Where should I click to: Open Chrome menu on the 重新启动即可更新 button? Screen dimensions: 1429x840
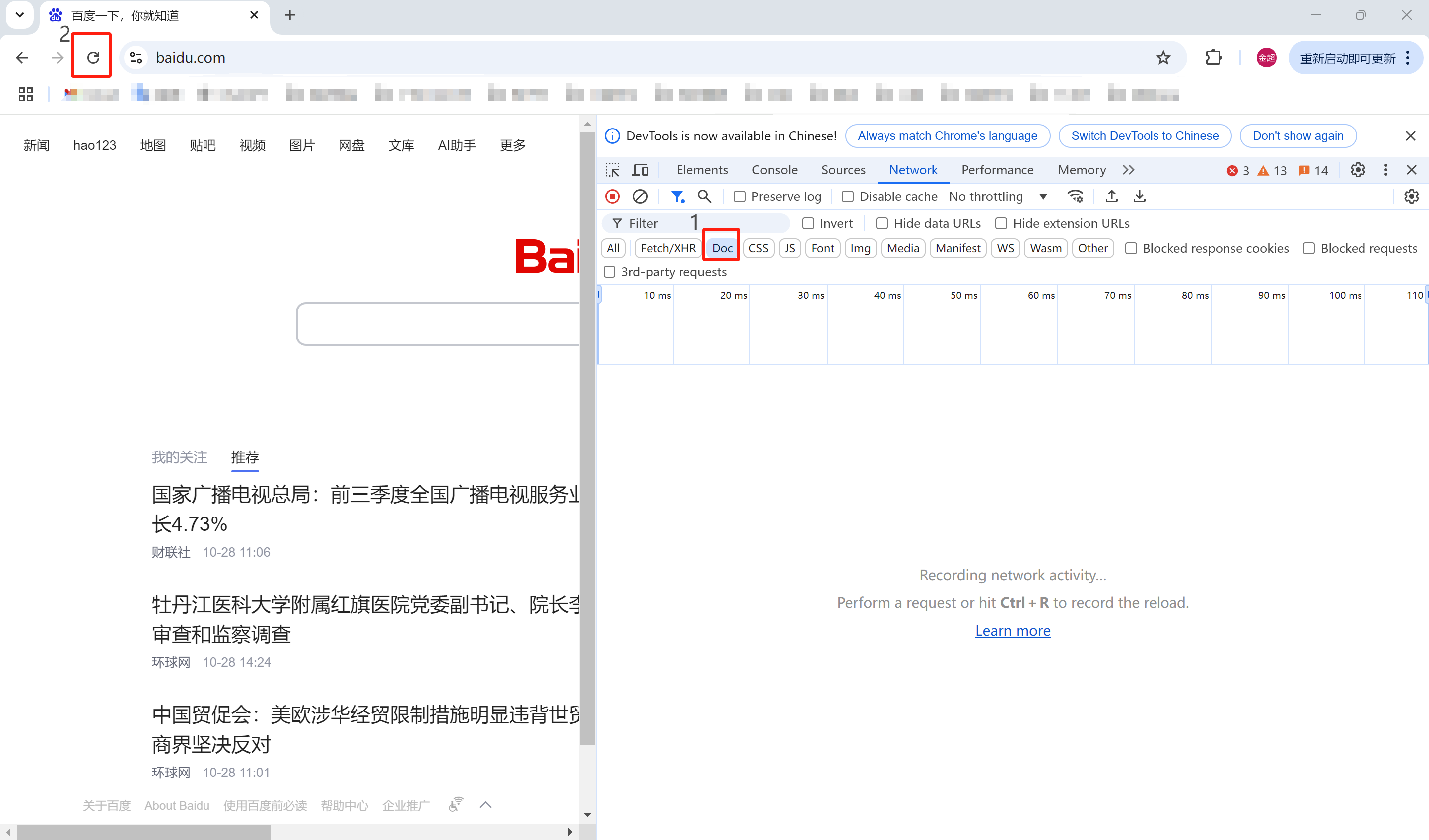tap(1408, 57)
